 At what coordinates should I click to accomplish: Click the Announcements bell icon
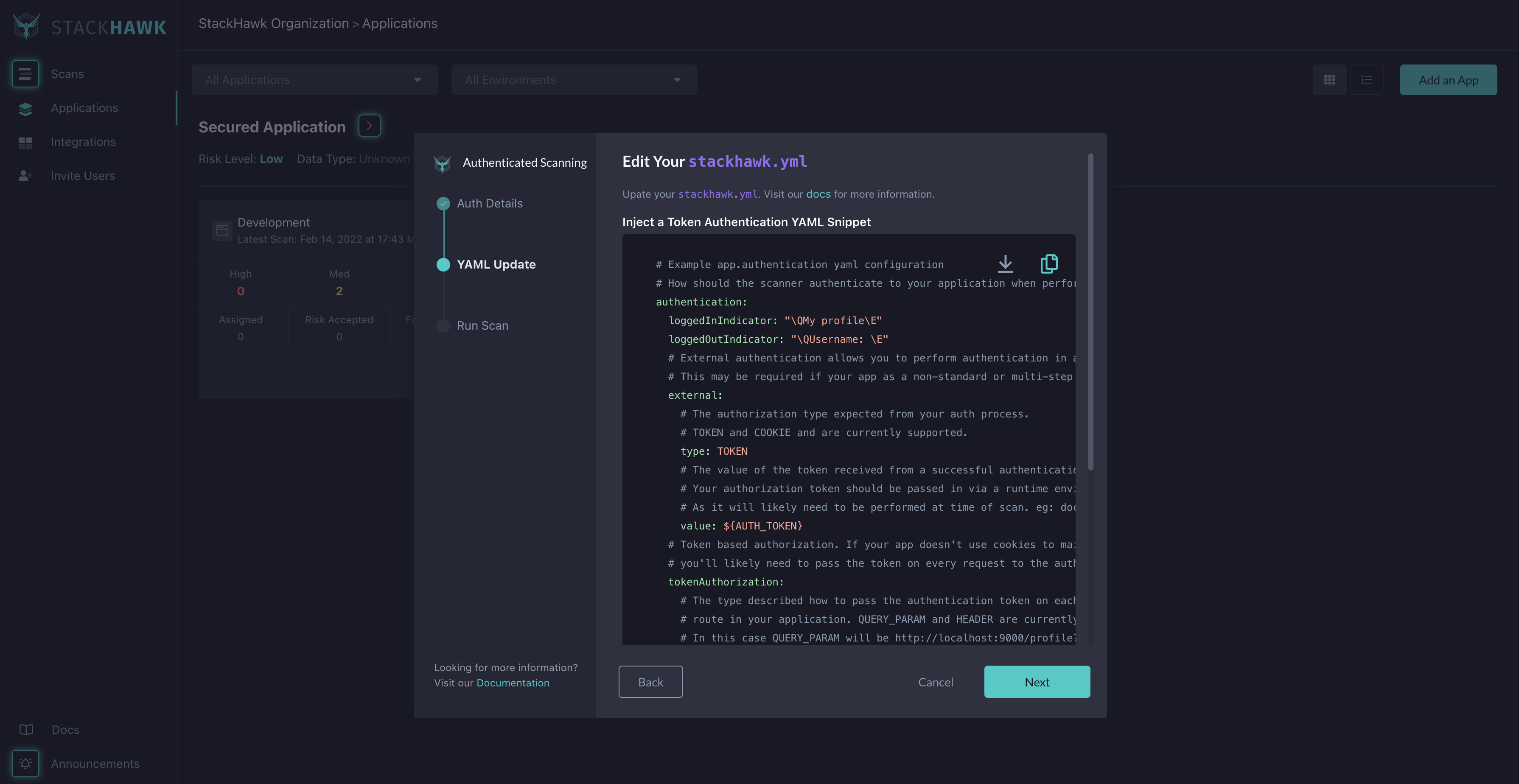point(25,763)
